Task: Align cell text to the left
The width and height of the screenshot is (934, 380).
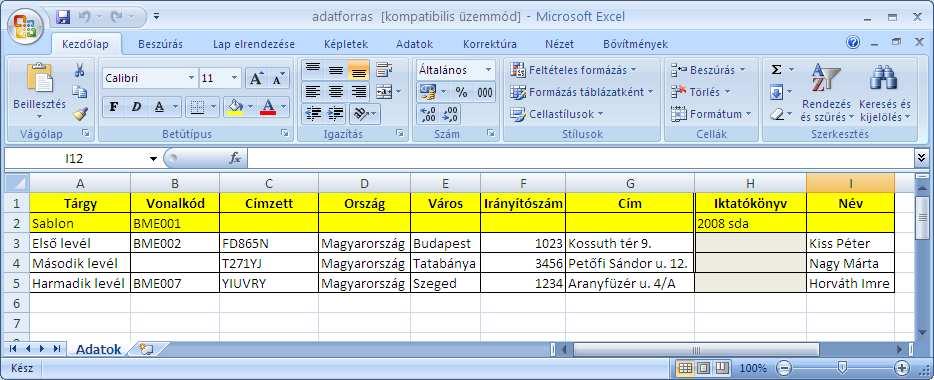Action: tap(313, 92)
